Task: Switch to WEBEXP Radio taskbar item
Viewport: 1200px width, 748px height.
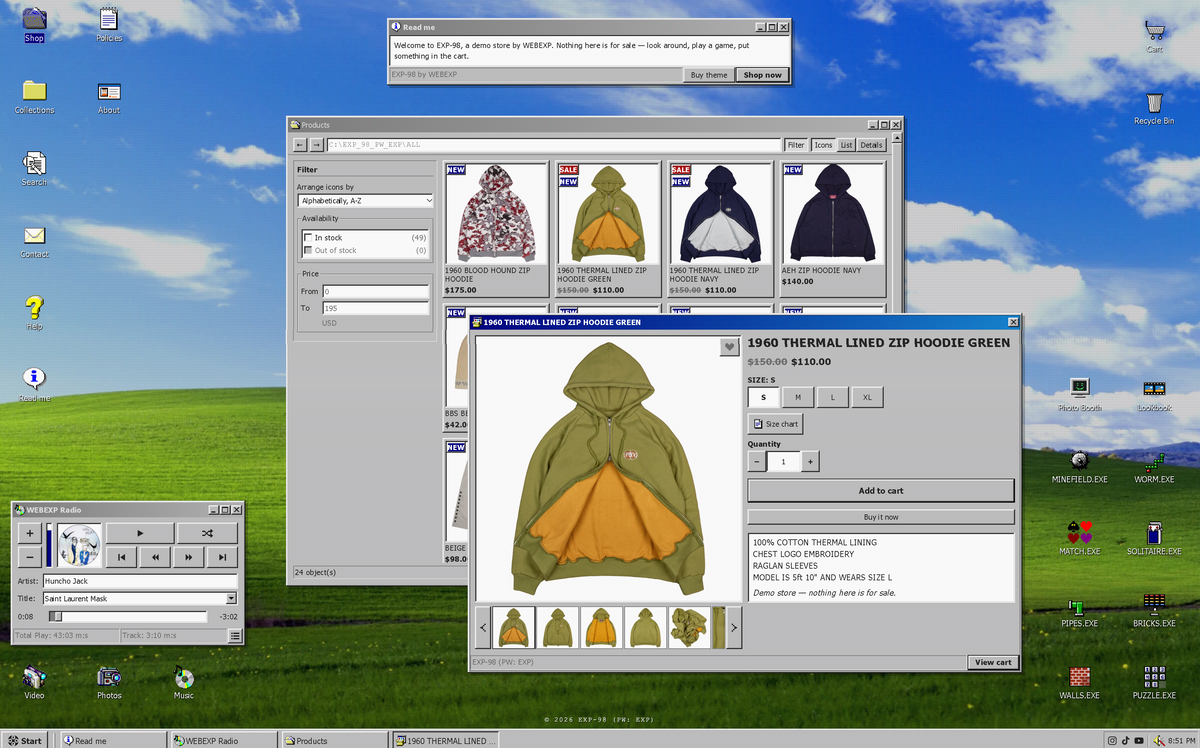Action: pyautogui.click(x=225, y=741)
